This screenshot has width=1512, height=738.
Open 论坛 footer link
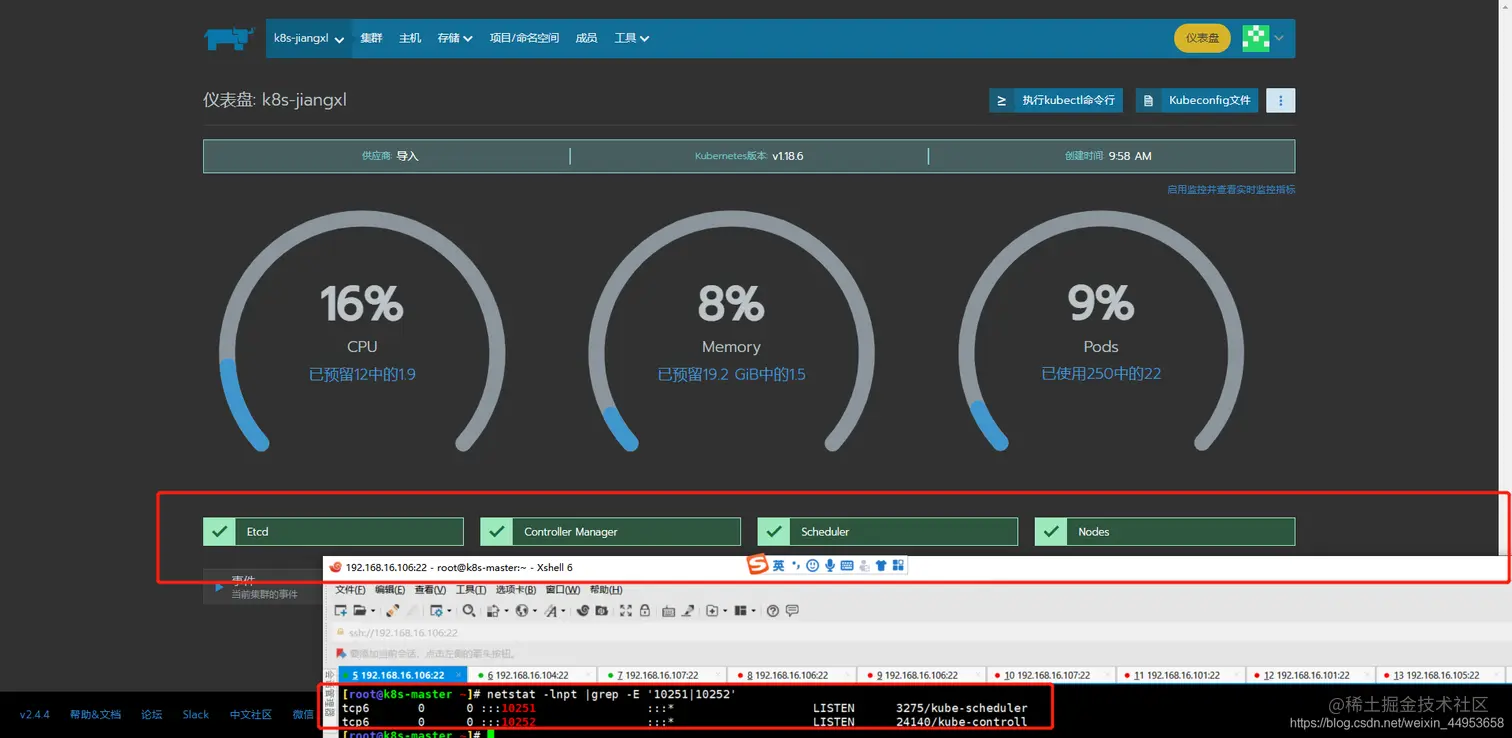[x=152, y=714]
